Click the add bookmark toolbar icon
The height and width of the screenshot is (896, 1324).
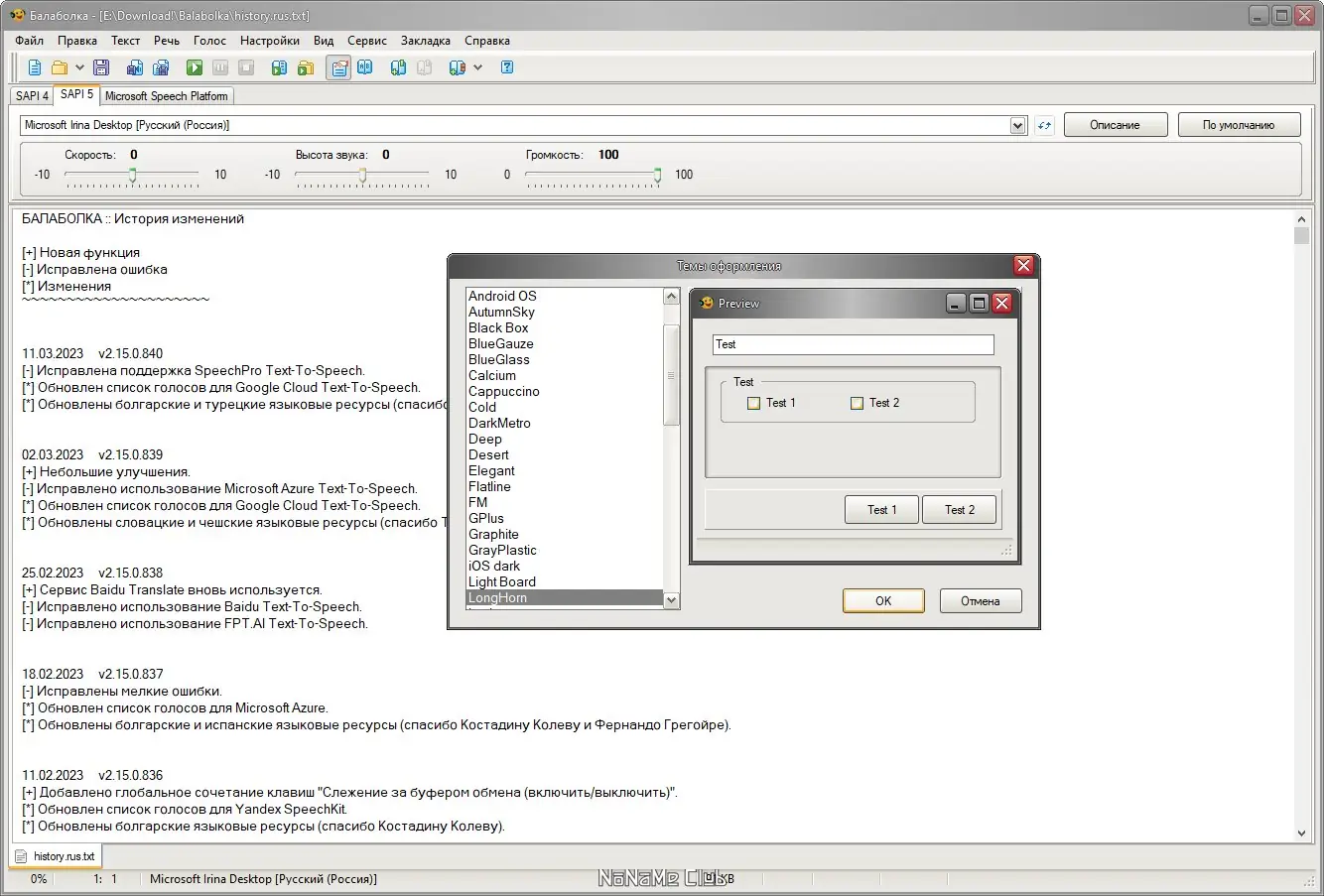[399, 67]
